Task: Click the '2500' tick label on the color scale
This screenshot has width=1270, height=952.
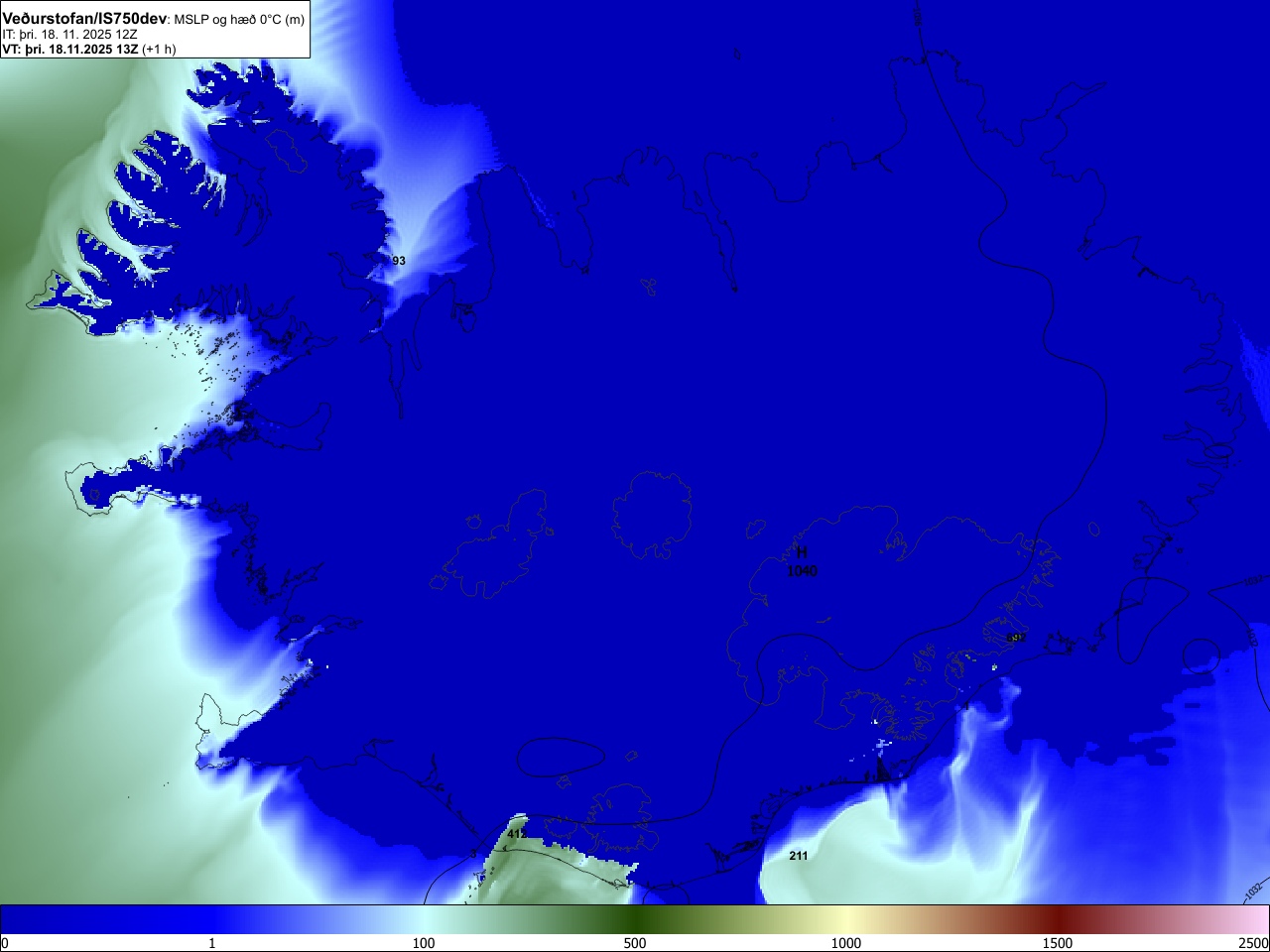Action: click(1254, 943)
